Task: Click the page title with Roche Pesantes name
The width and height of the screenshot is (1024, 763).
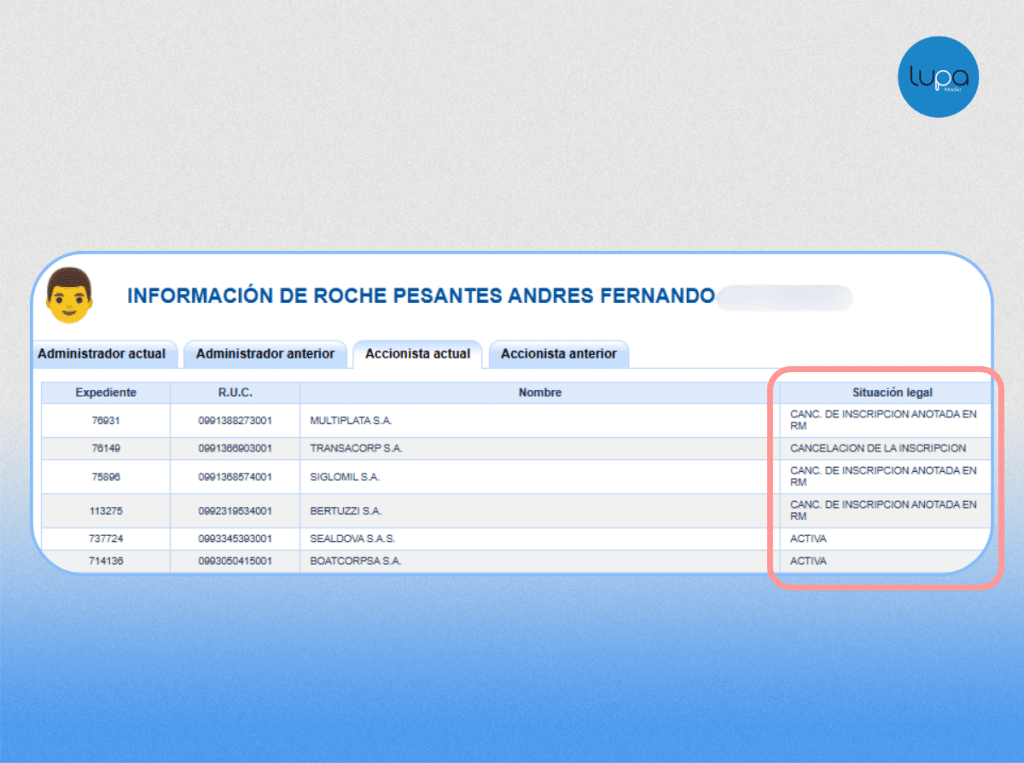Action: point(421,296)
